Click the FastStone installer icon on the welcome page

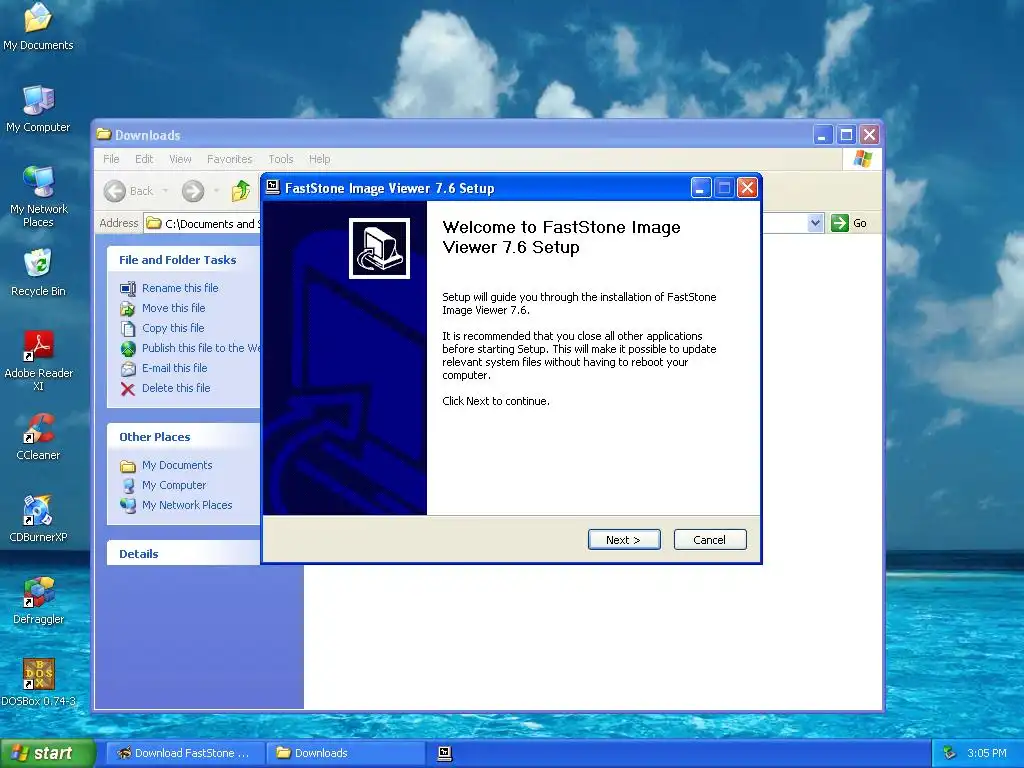coord(379,248)
